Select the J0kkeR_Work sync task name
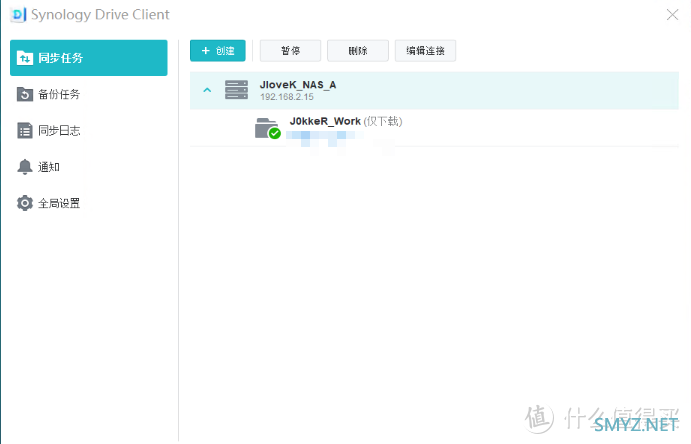 324,121
